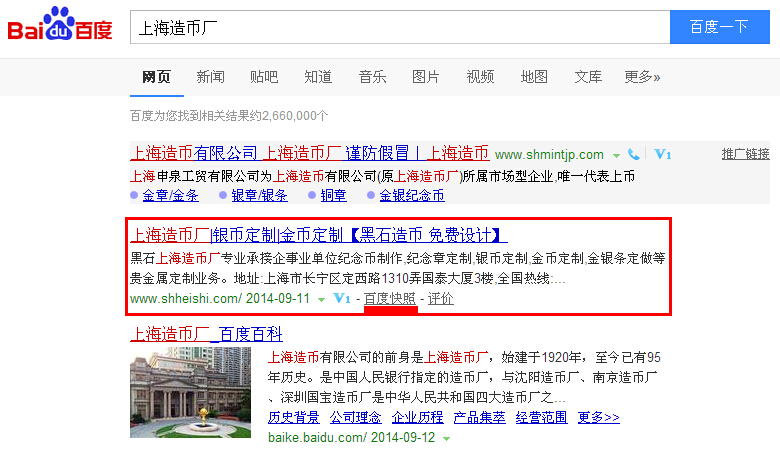The height and width of the screenshot is (462, 780).
Task: Click the www.shmintjp.com URL text
Action: tap(549, 155)
